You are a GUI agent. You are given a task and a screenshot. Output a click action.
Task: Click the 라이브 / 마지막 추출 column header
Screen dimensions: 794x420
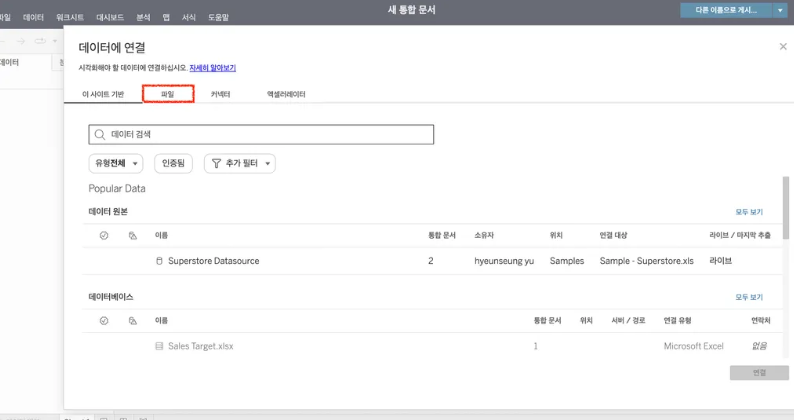tap(740, 236)
